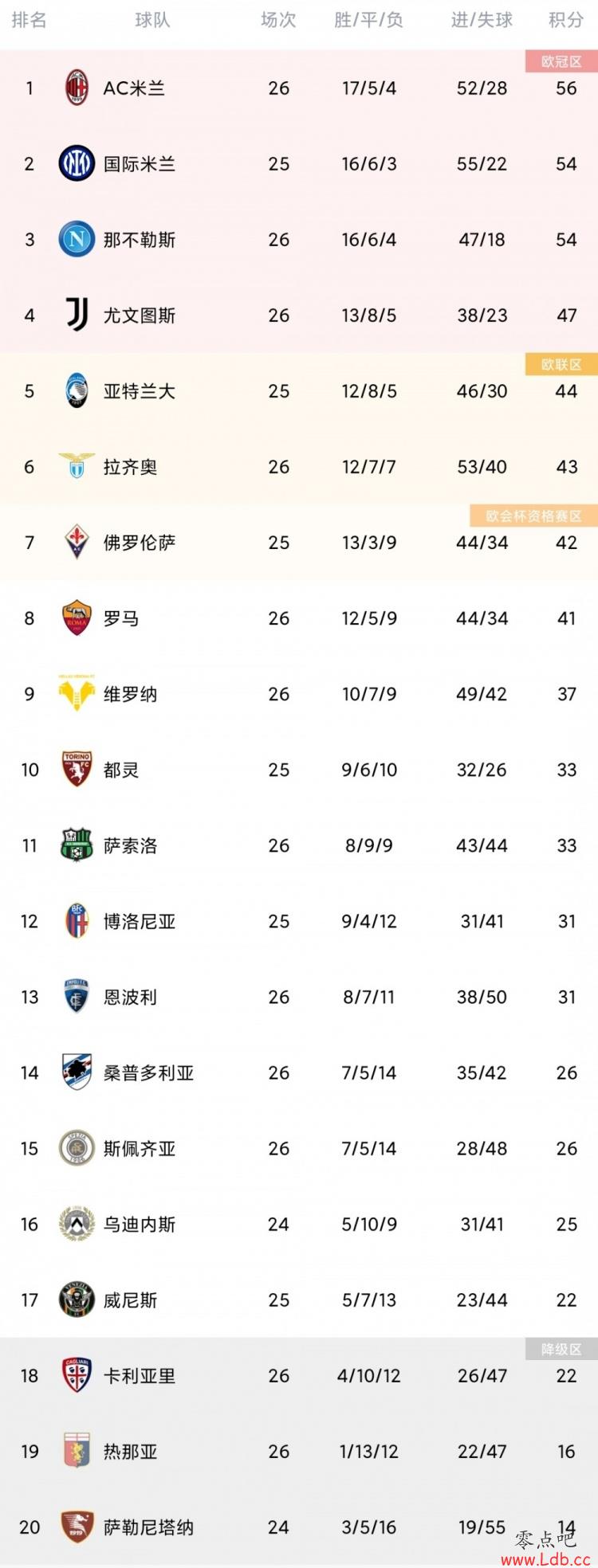Screen dimensions: 598x1568
Task: Open the 维罗纳 yellow logo
Action: point(77,693)
